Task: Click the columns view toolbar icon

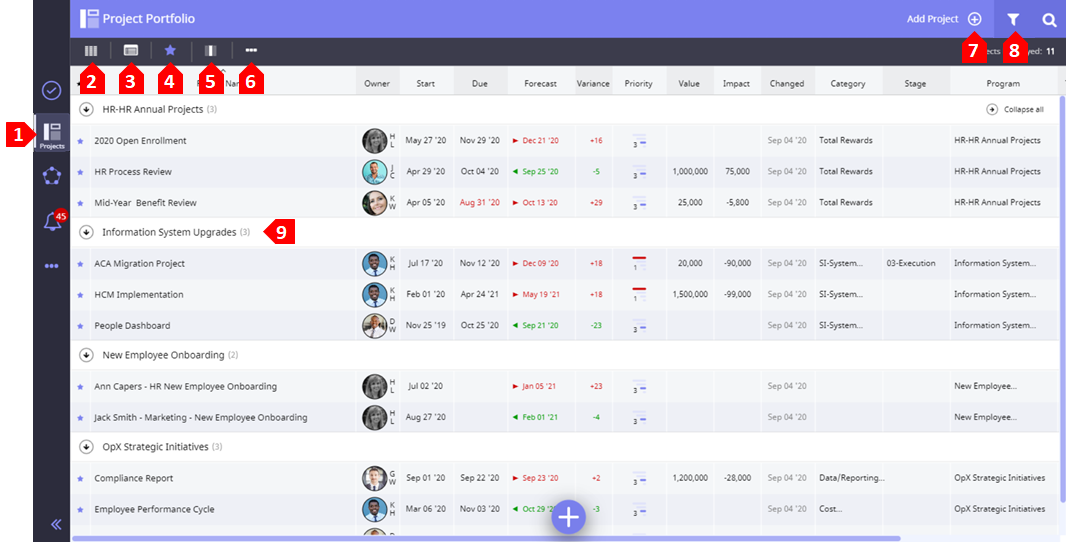Action: [91, 50]
